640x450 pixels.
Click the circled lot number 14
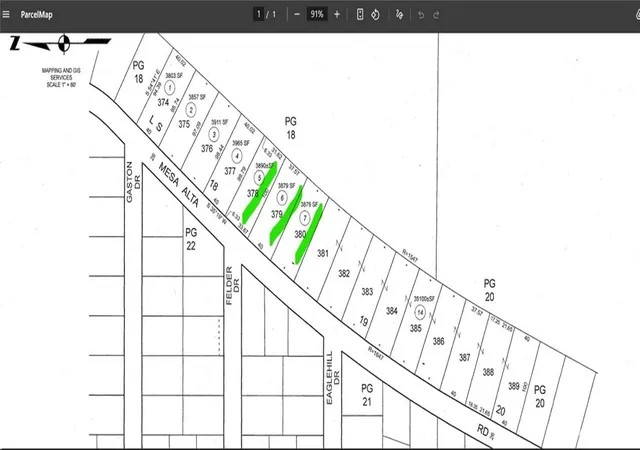pyautogui.click(x=420, y=313)
